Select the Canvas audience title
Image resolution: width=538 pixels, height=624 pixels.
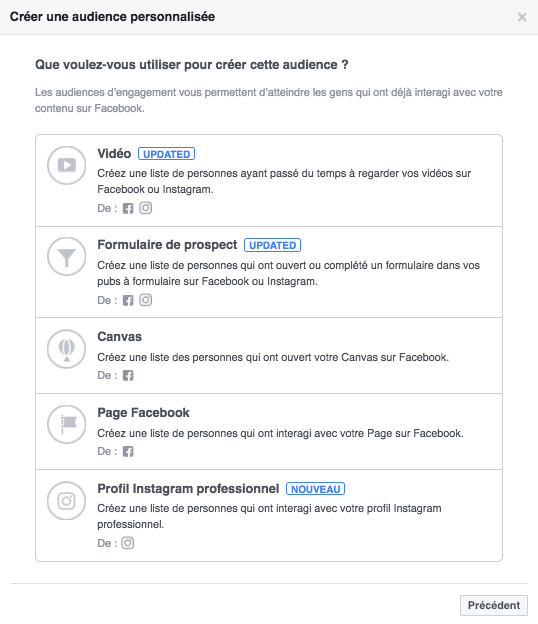[x=119, y=337]
